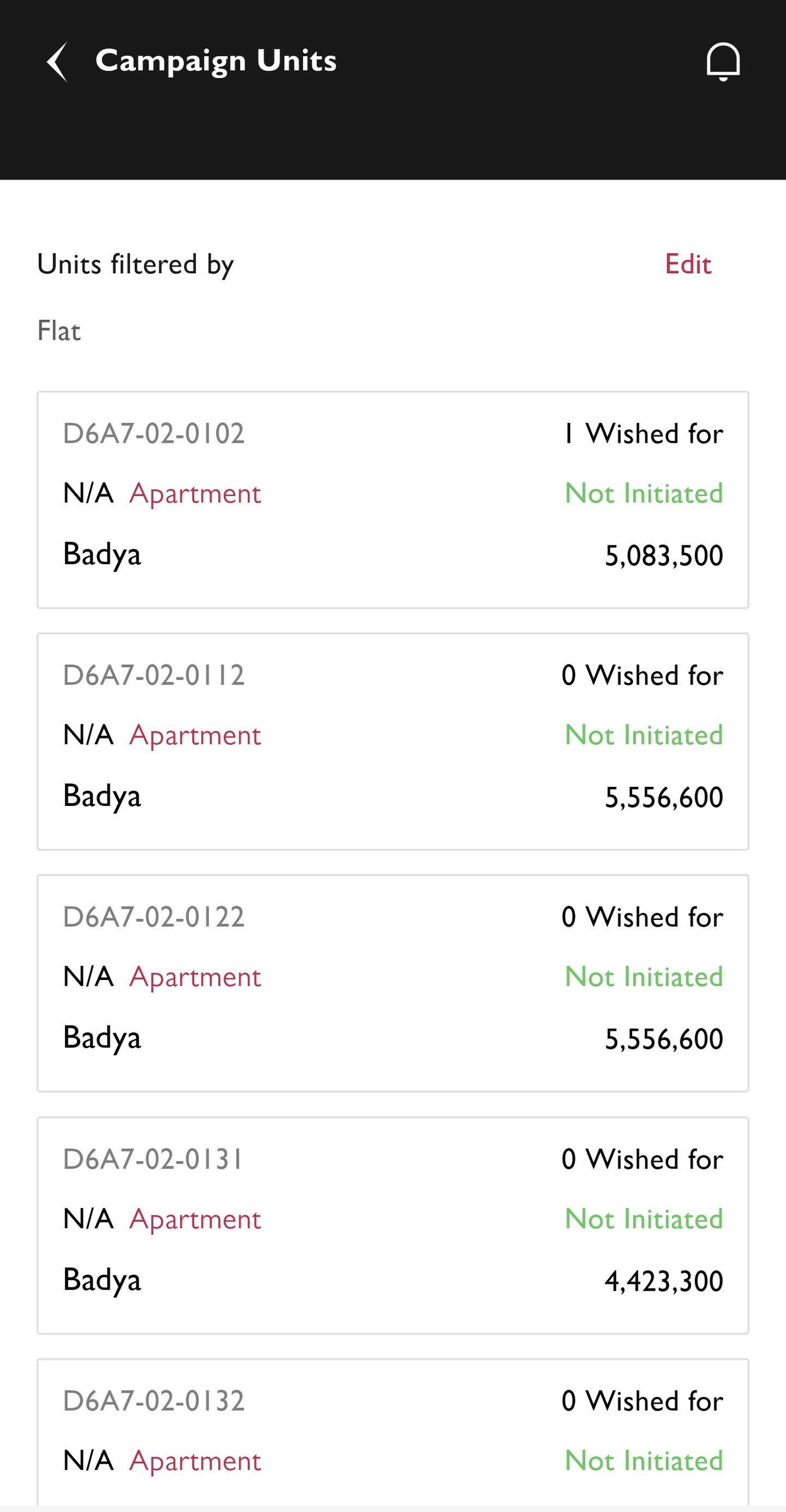Tap price 5,556,600 of unit 0112
The width and height of the screenshot is (786, 1512).
[x=663, y=797]
